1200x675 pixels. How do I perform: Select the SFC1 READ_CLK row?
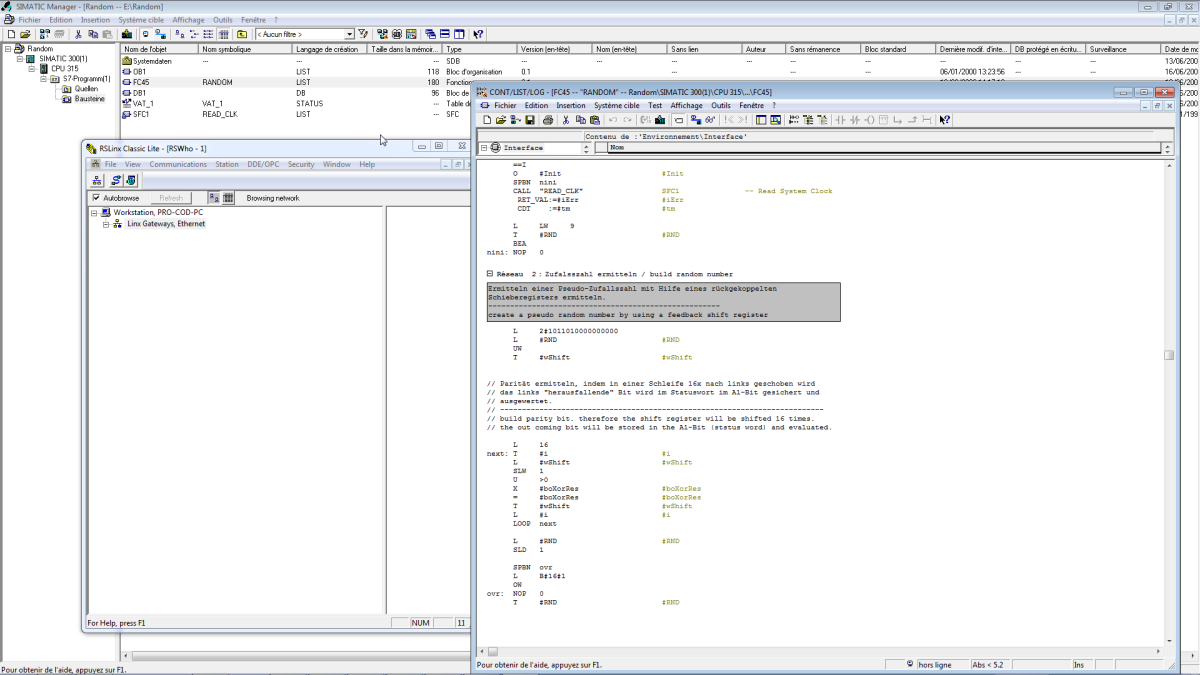click(294, 114)
